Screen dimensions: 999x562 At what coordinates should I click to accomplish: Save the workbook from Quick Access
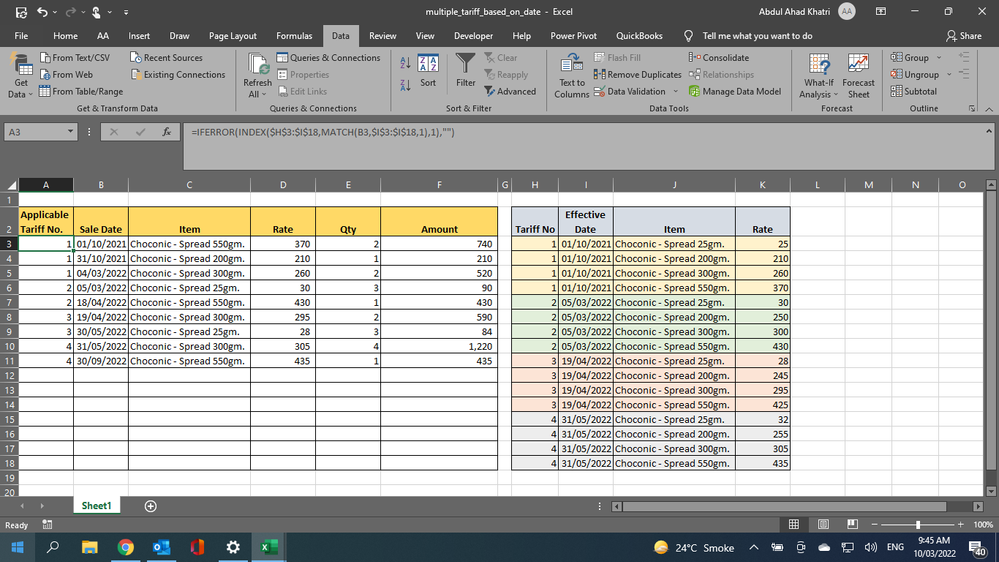pyautogui.click(x=21, y=11)
